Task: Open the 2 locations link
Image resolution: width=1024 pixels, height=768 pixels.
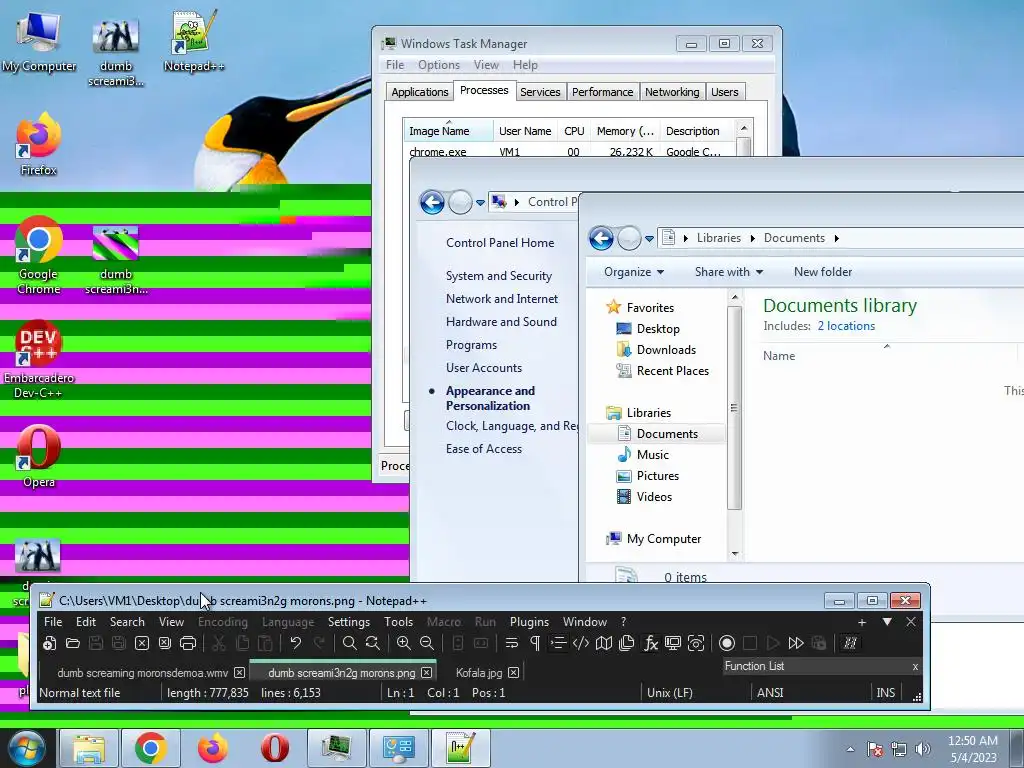Action: tap(846, 326)
